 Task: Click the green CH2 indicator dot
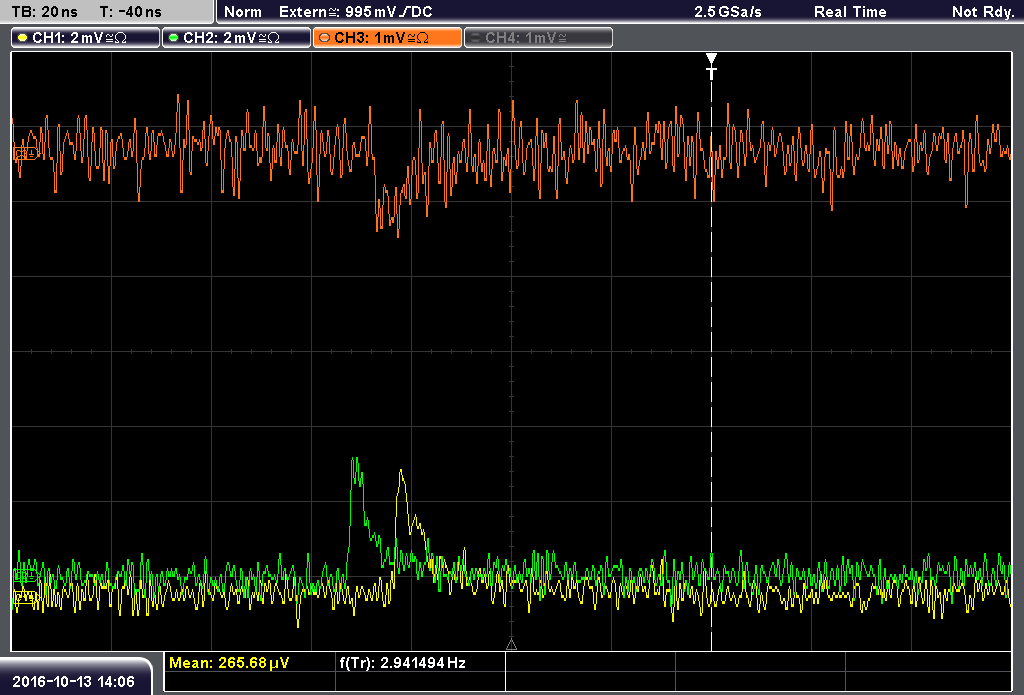pyautogui.click(x=174, y=38)
